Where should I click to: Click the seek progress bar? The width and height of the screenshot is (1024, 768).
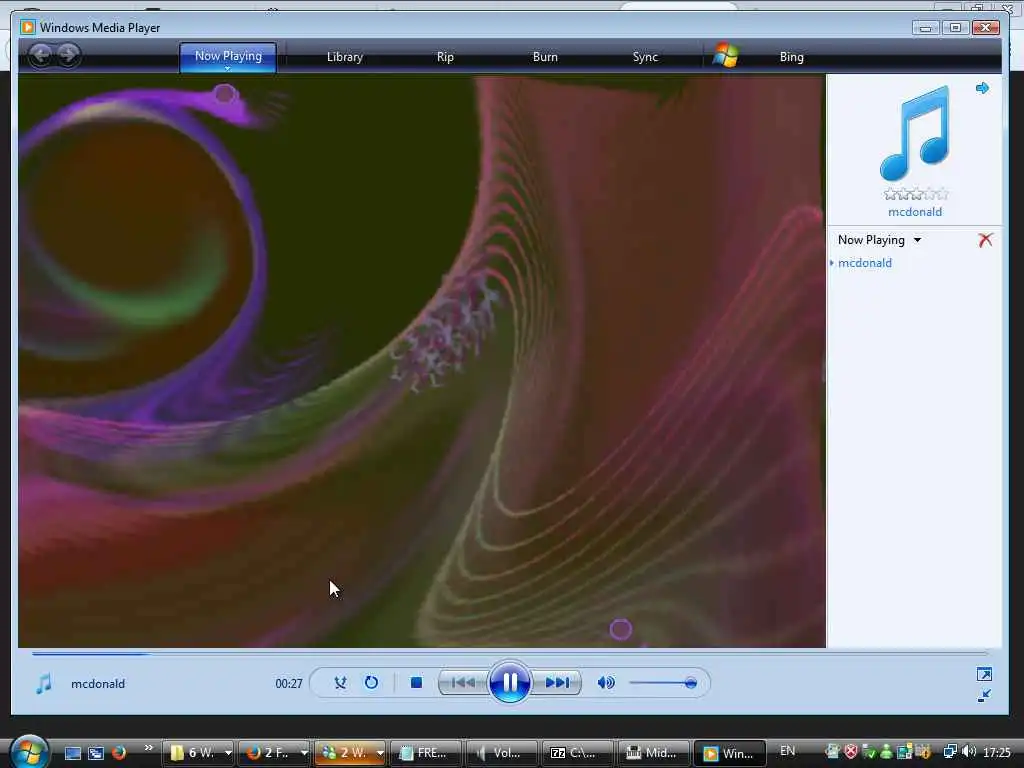coord(509,653)
